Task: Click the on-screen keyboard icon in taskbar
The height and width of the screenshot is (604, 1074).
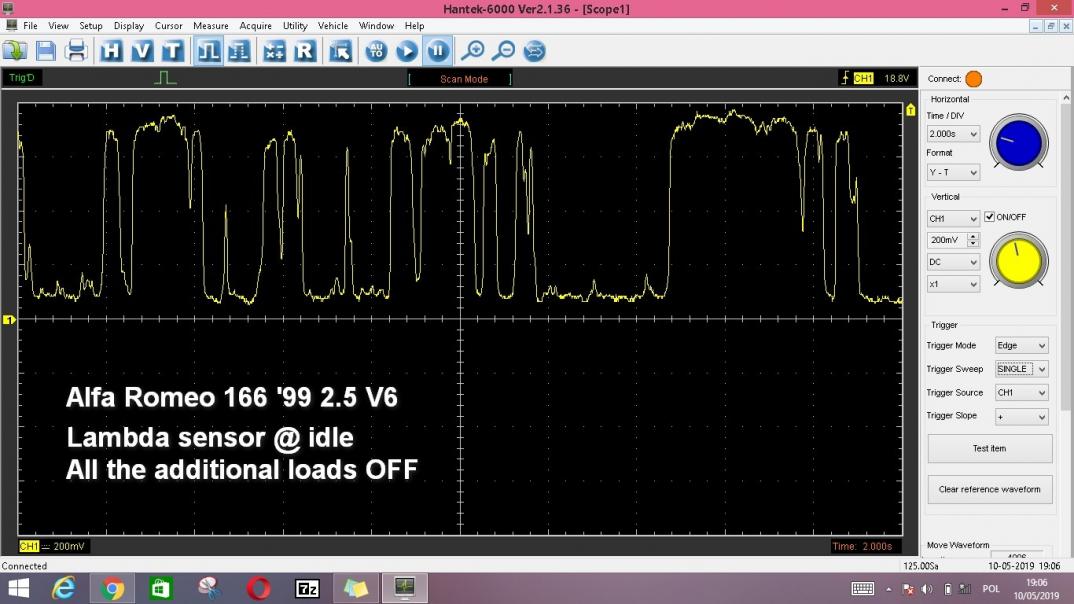Action: coord(862,589)
